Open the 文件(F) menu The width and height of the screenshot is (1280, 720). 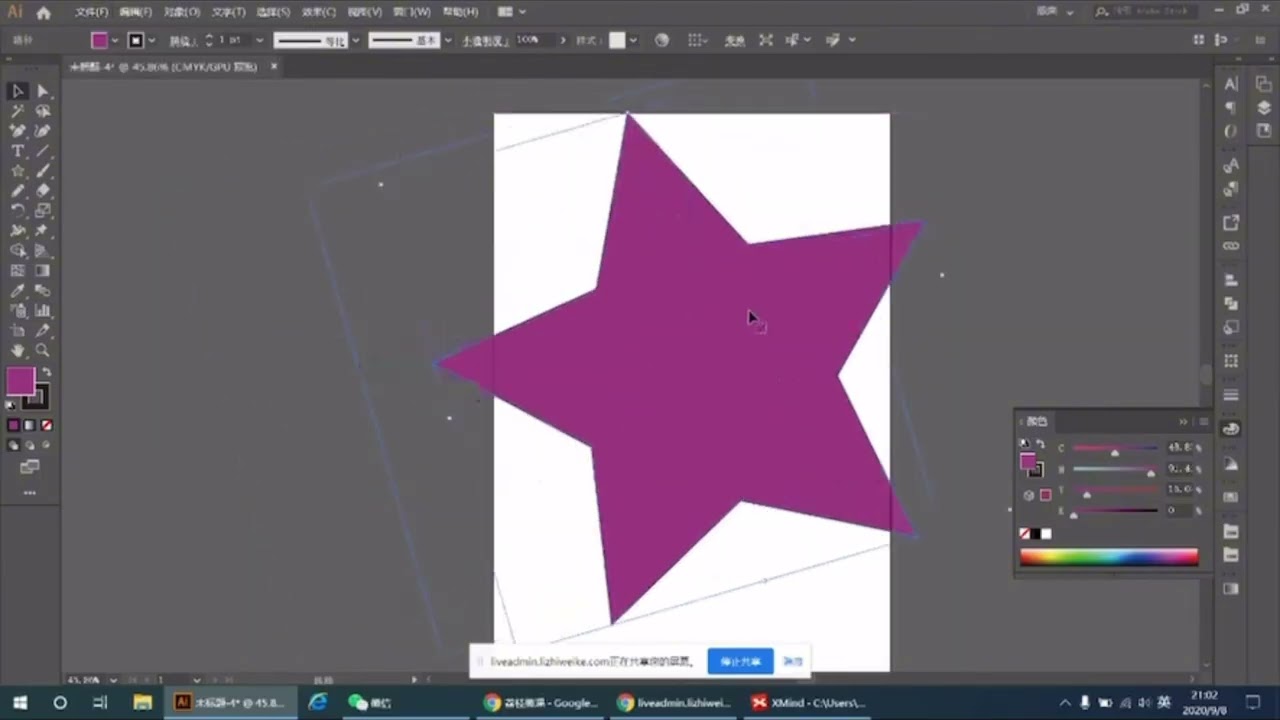coord(92,12)
